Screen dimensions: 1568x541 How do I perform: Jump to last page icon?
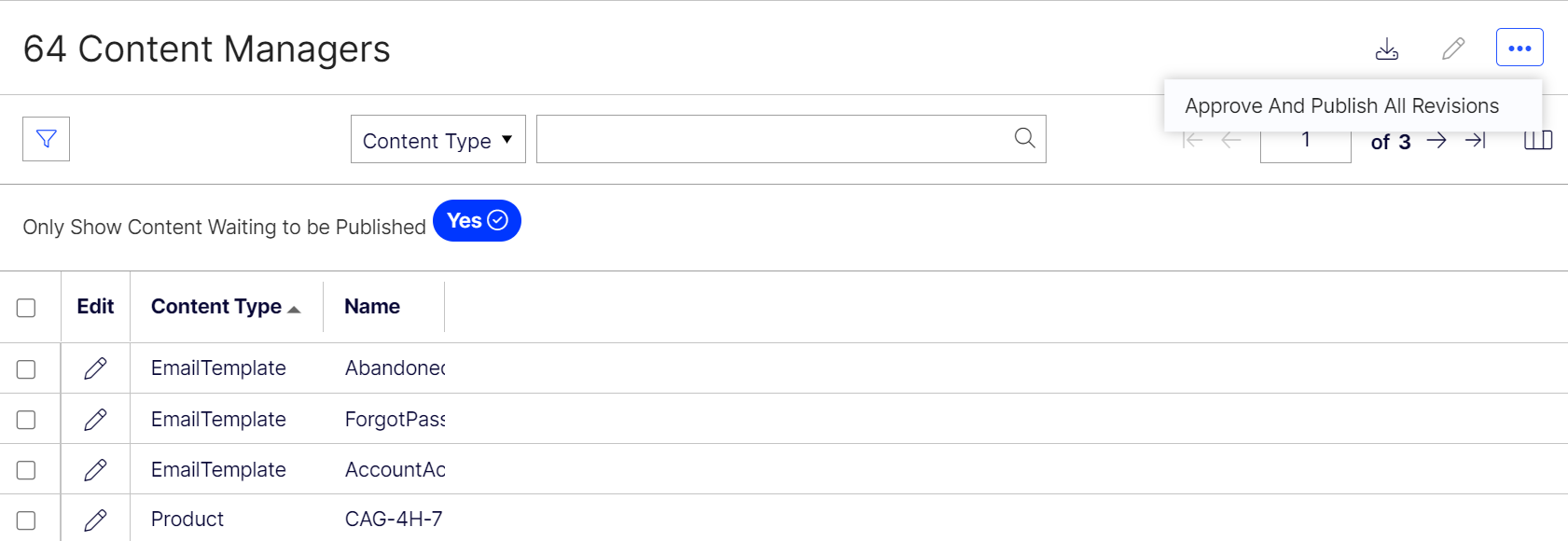[x=1476, y=140]
